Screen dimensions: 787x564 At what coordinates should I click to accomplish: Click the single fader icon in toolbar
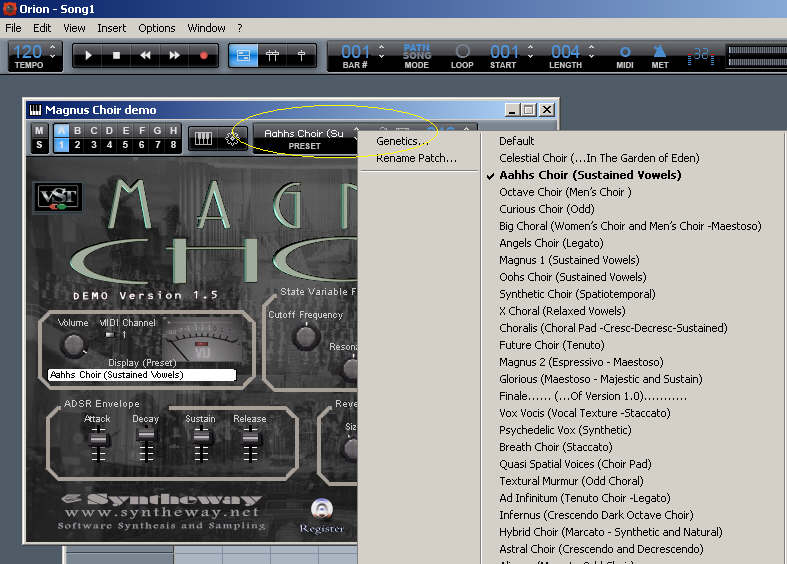pos(301,55)
